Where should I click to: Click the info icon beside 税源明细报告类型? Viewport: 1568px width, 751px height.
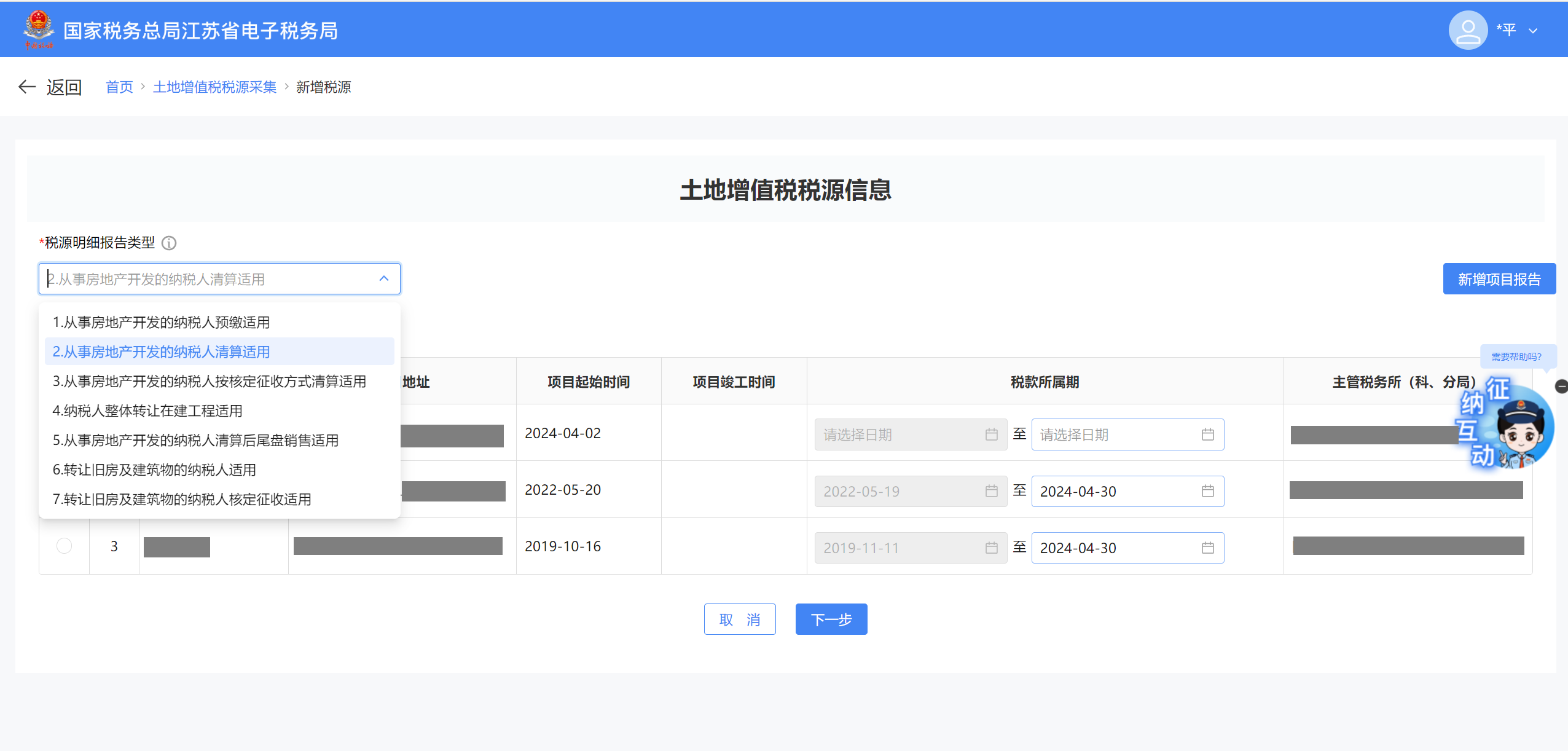tap(169, 243)
